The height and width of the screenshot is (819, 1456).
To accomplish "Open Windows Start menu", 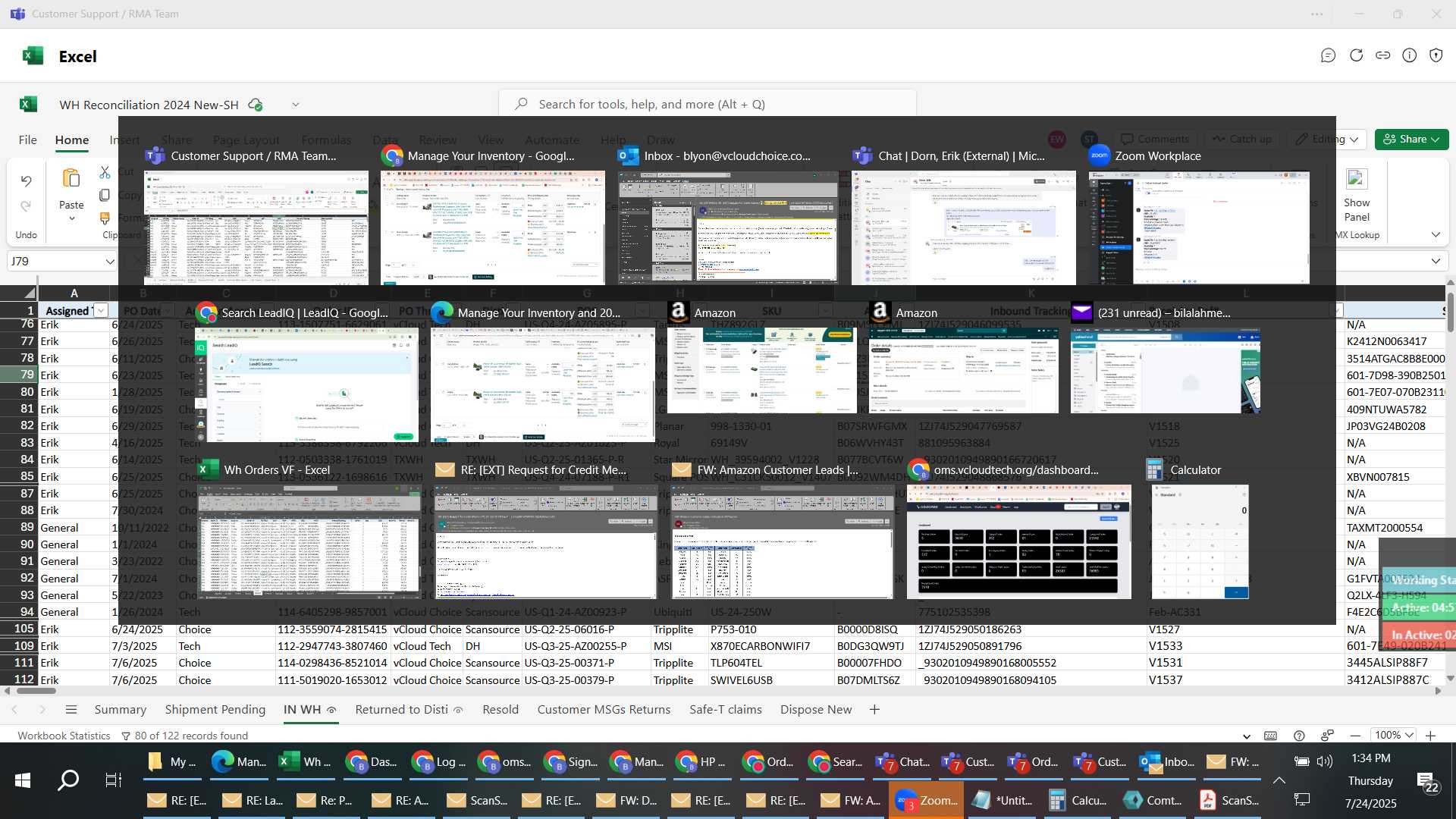I will point(23,780).
